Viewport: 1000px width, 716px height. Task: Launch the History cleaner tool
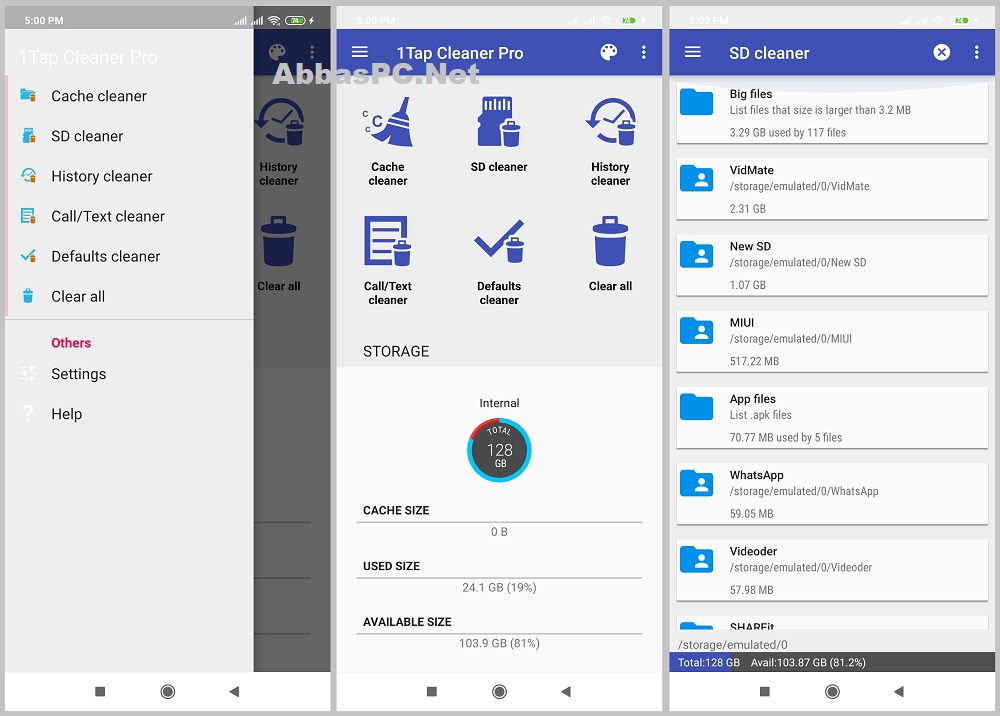point(610,120)
